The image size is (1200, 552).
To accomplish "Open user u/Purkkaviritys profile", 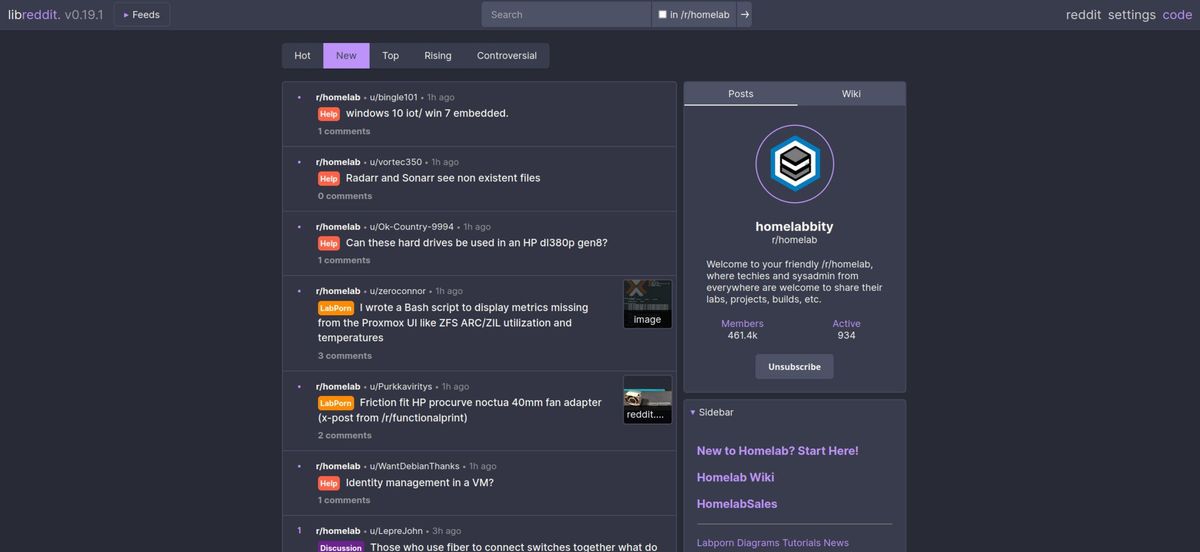I will 401,386.
